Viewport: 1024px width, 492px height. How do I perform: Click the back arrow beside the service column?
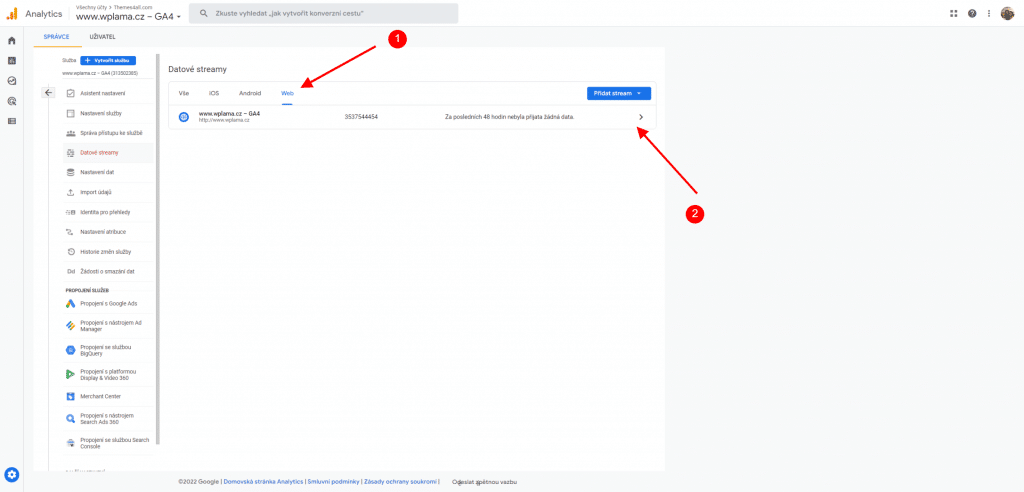[48, 93]
